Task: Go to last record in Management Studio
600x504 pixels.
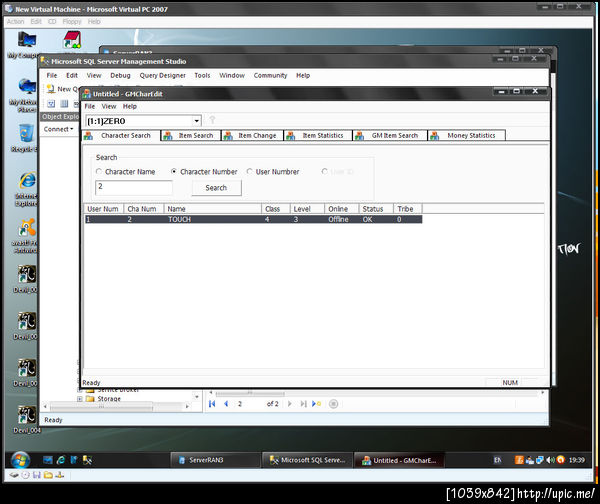Action: [x=303, y=404]
